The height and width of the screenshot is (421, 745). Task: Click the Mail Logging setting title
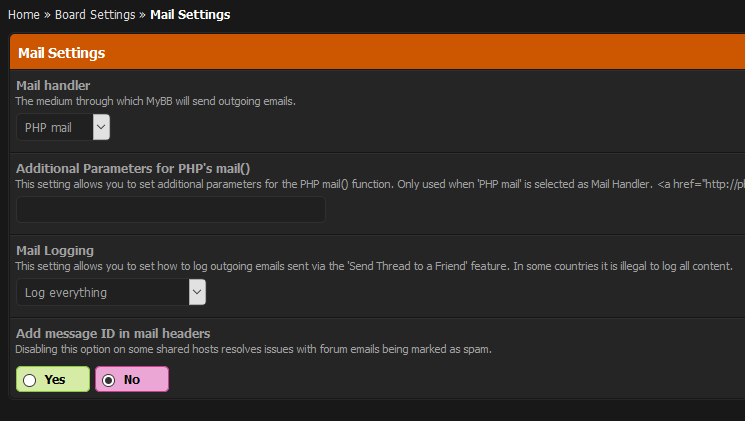pos(55,250)
